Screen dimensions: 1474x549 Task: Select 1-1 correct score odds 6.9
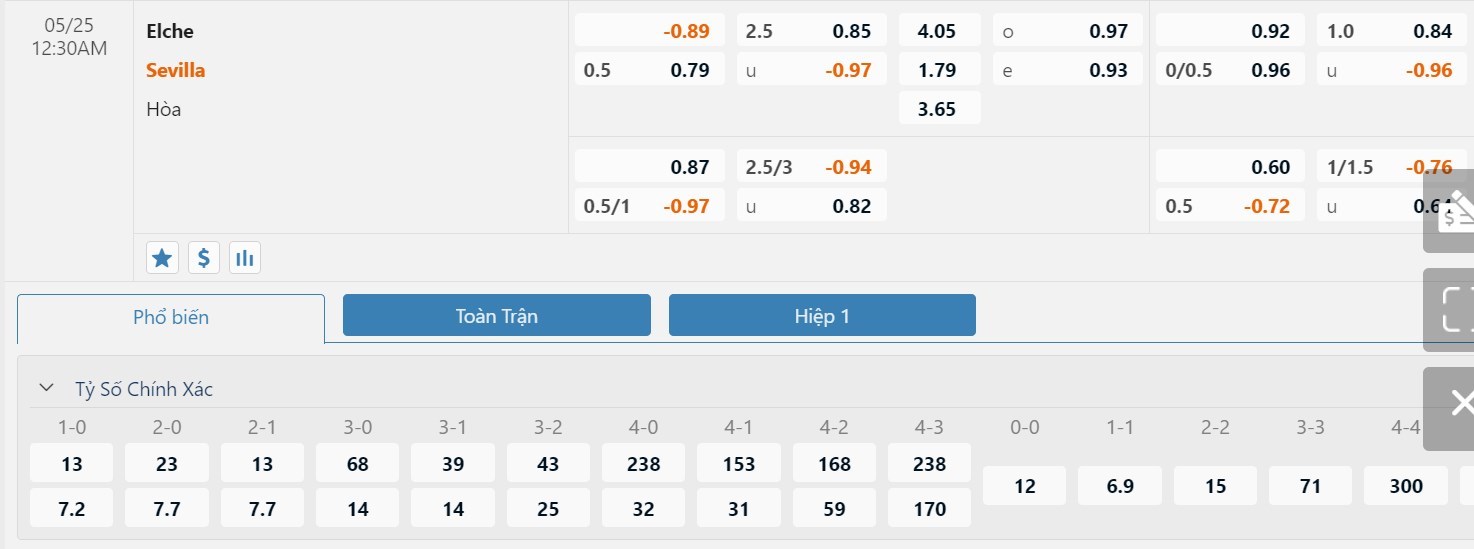[x=1120, y=486]
